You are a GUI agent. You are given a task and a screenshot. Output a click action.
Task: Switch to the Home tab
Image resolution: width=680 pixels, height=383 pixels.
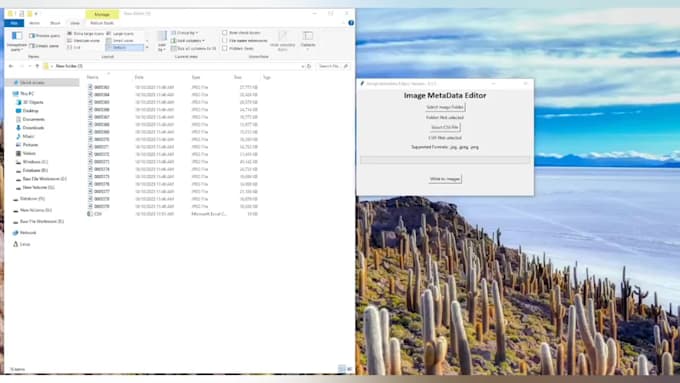click(34, 23)
